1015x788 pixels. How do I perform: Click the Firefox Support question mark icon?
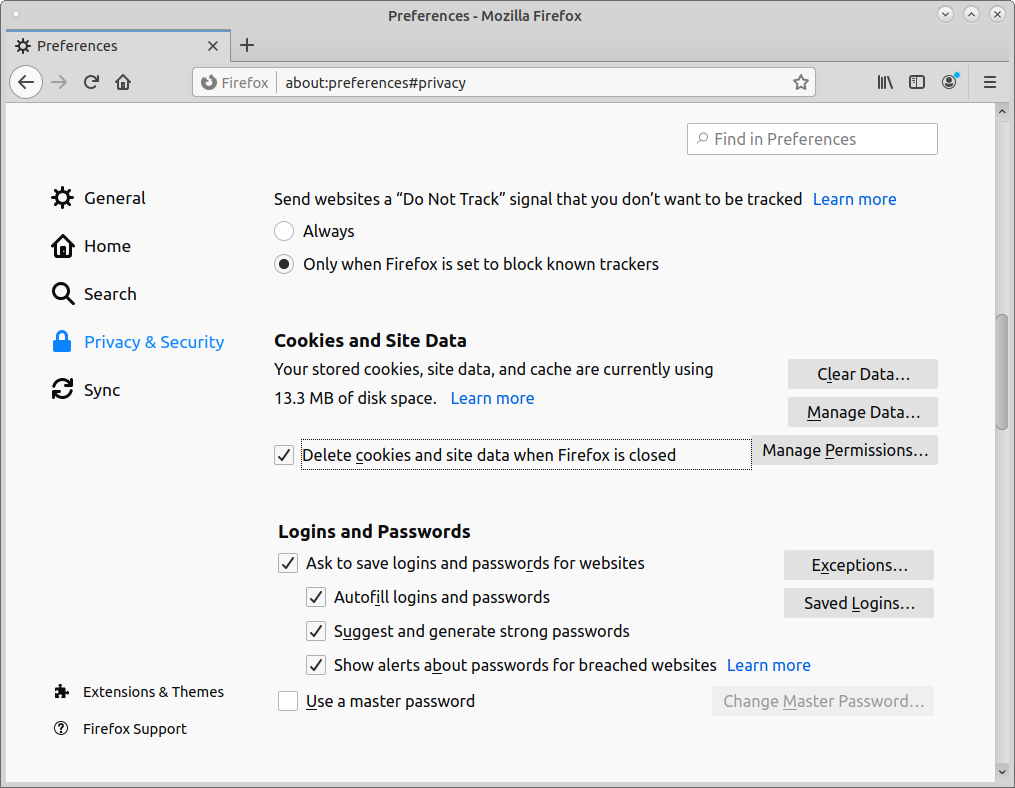[61, 728]
